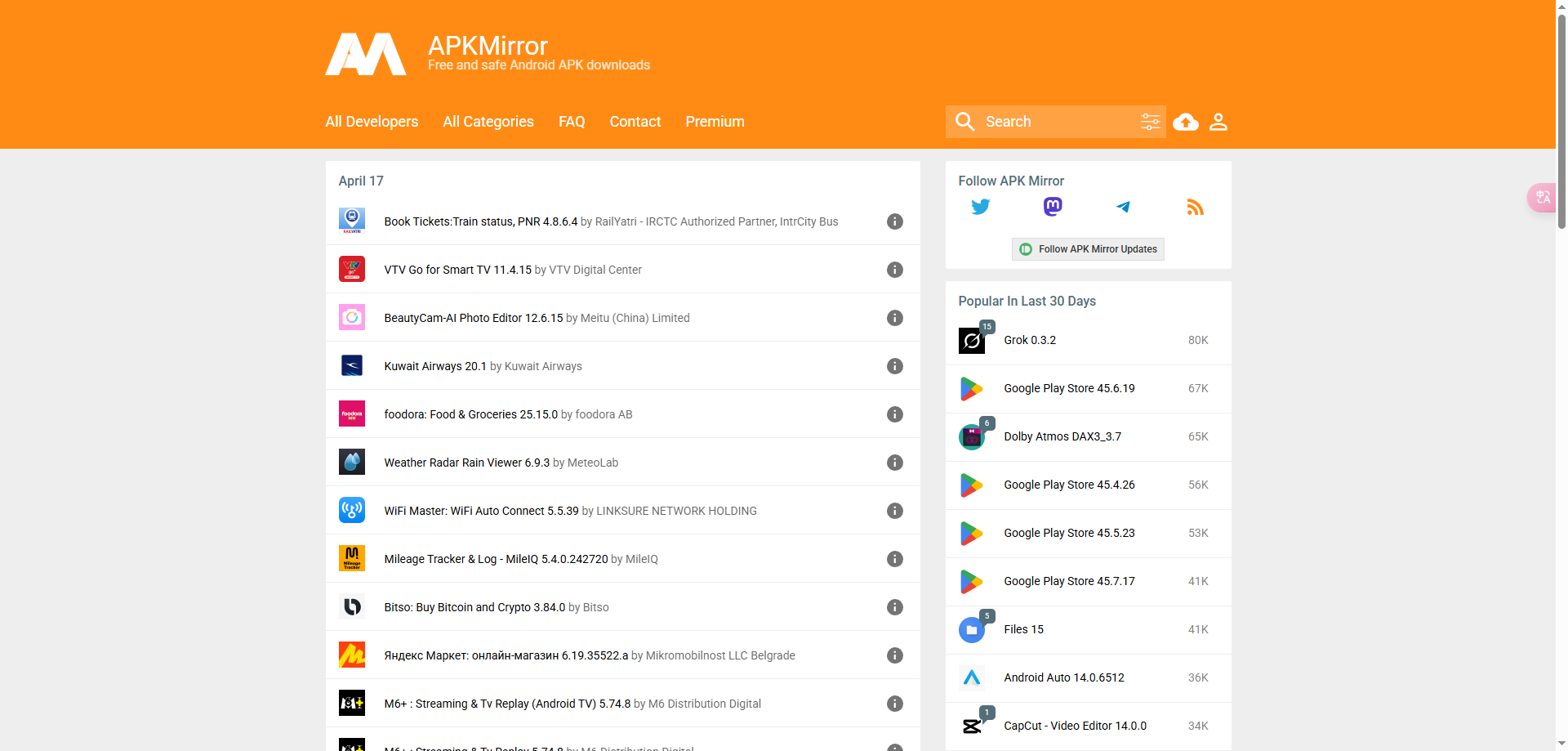Viewport: 1568px width, 751px height.
Task: Click the upload APK cloud icon
Action: pyautogui.click(x=1185, y=122)
